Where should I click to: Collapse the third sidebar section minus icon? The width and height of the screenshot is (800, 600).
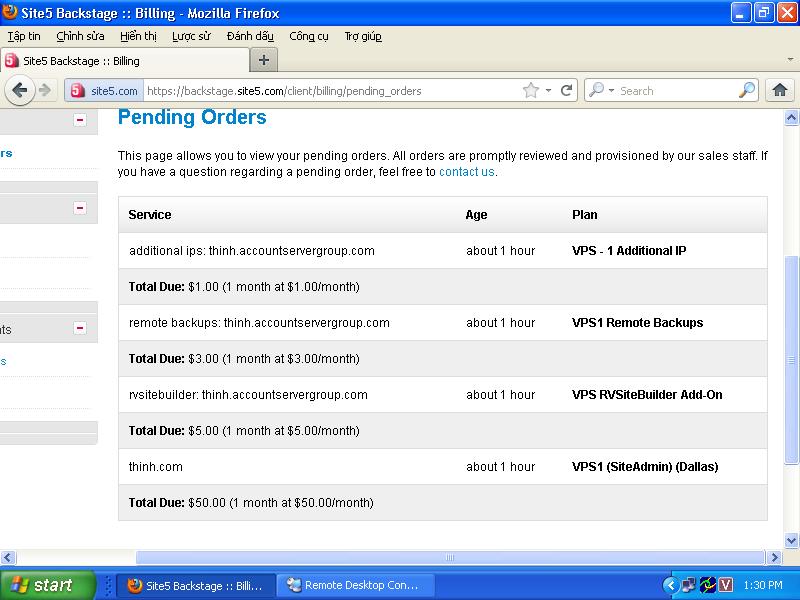pyautogui.click(x=80, y=328)
